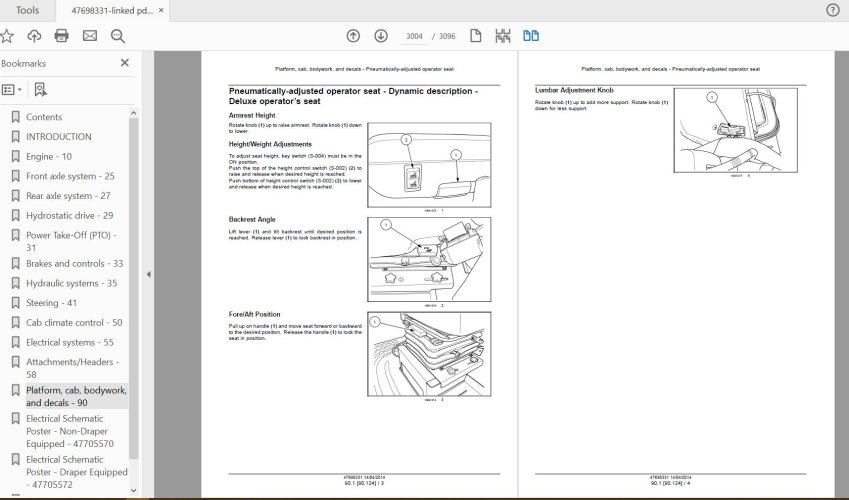This screenshot has width=849, height=500.
Task: Open bookmarks options dropdown menu
Action: [12, 89]
